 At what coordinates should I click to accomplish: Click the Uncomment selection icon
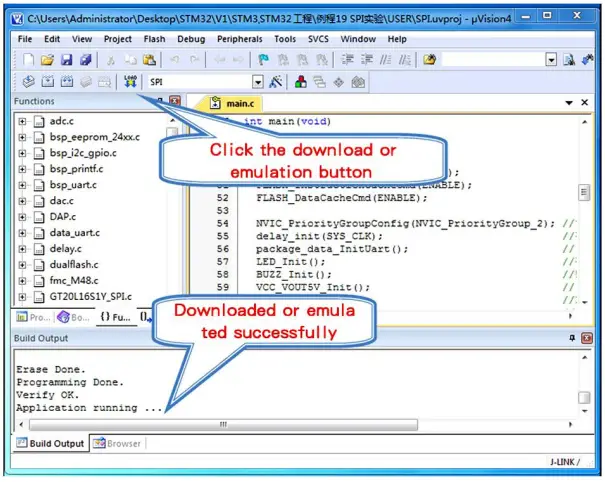coord(404,60)
